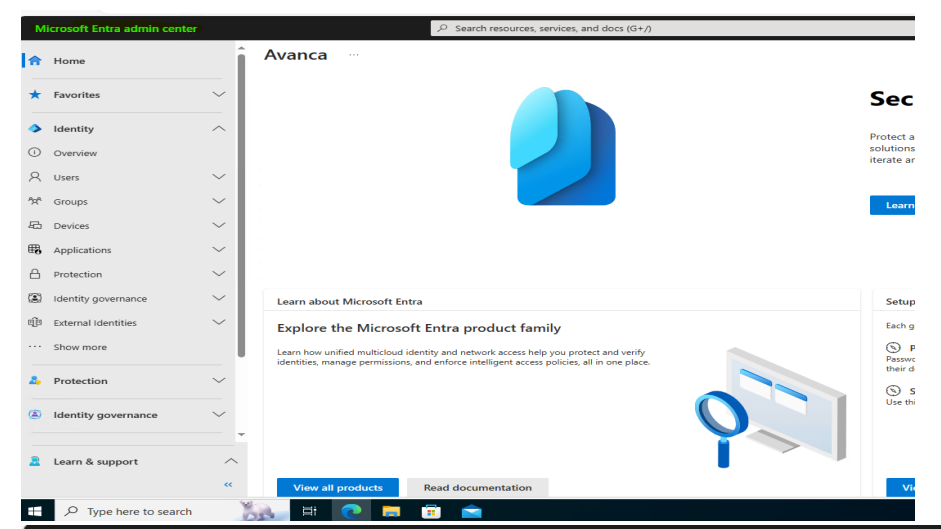Screen dimensions: 941x529
Task: Click Learn about Microsoft Entra card title
Action: [x=349, y=301]
